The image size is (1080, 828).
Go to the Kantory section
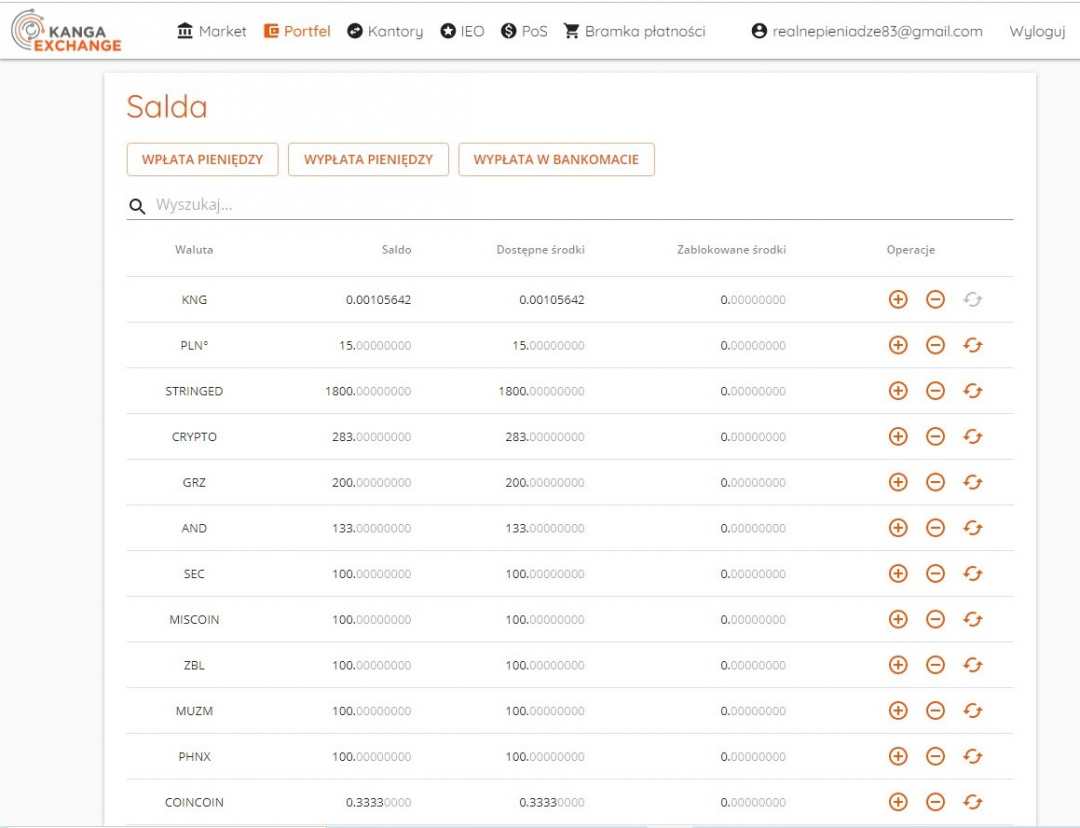pyautogui.click(x=385, y=31)
